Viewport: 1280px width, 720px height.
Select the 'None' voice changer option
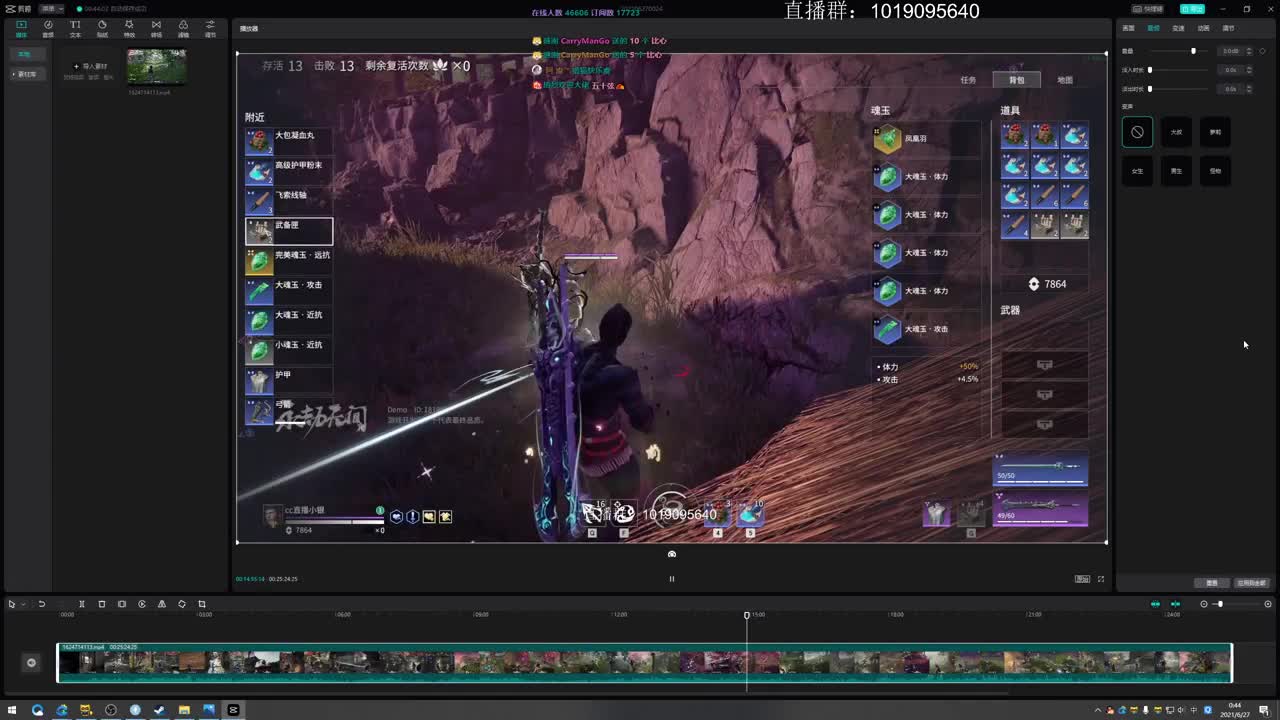pyautogui.click(x=1137, y=132)
